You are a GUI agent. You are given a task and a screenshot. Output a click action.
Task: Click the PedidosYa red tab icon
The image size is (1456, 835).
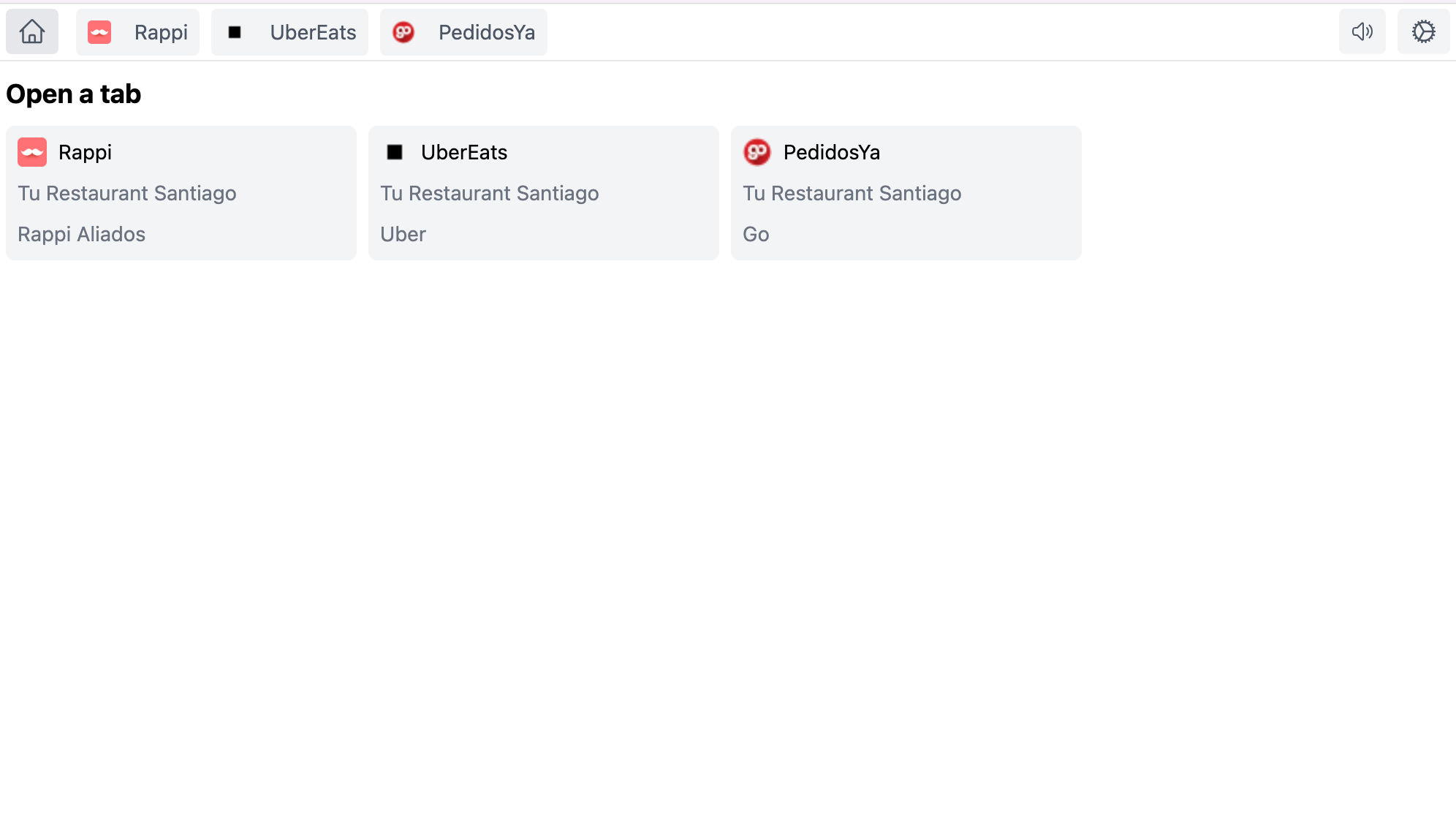(403, 32)
